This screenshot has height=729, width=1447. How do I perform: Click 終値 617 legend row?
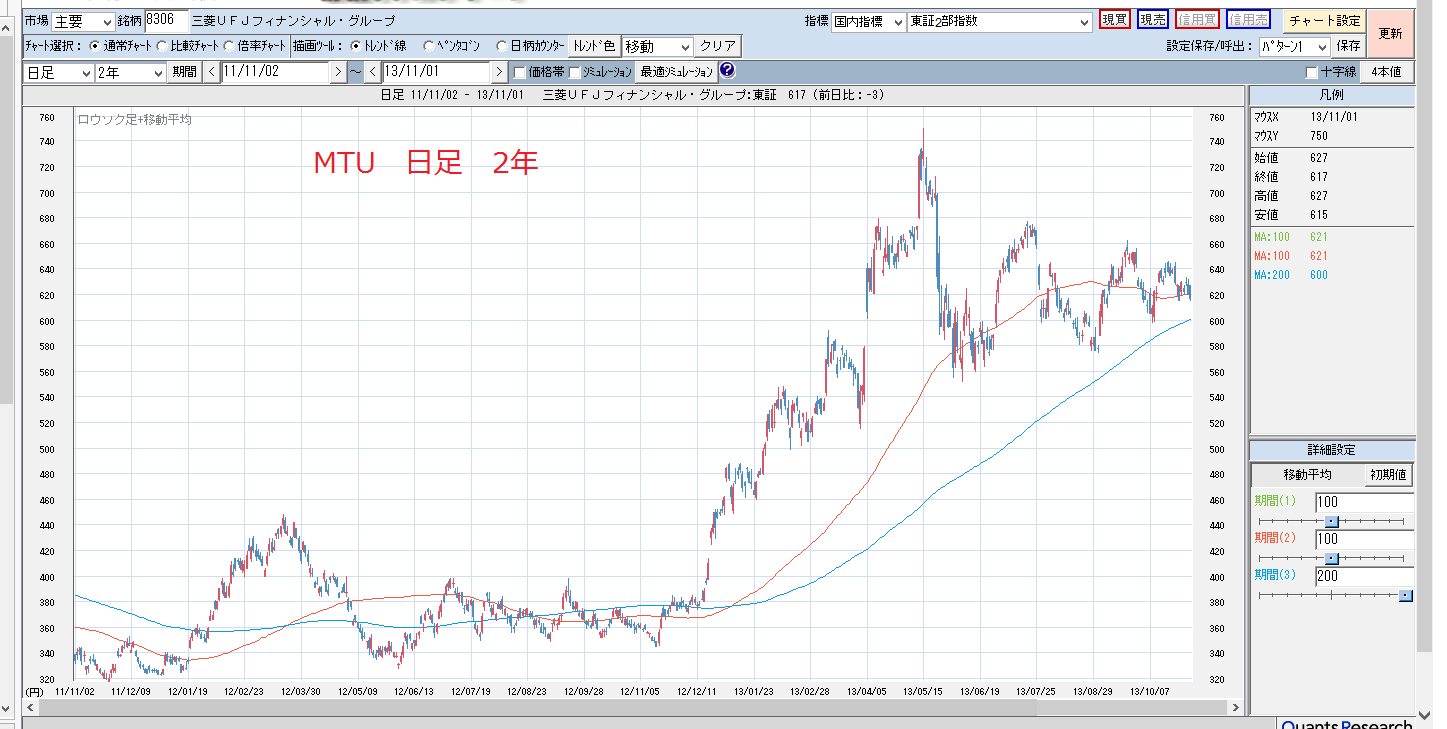pos(1291,177)
